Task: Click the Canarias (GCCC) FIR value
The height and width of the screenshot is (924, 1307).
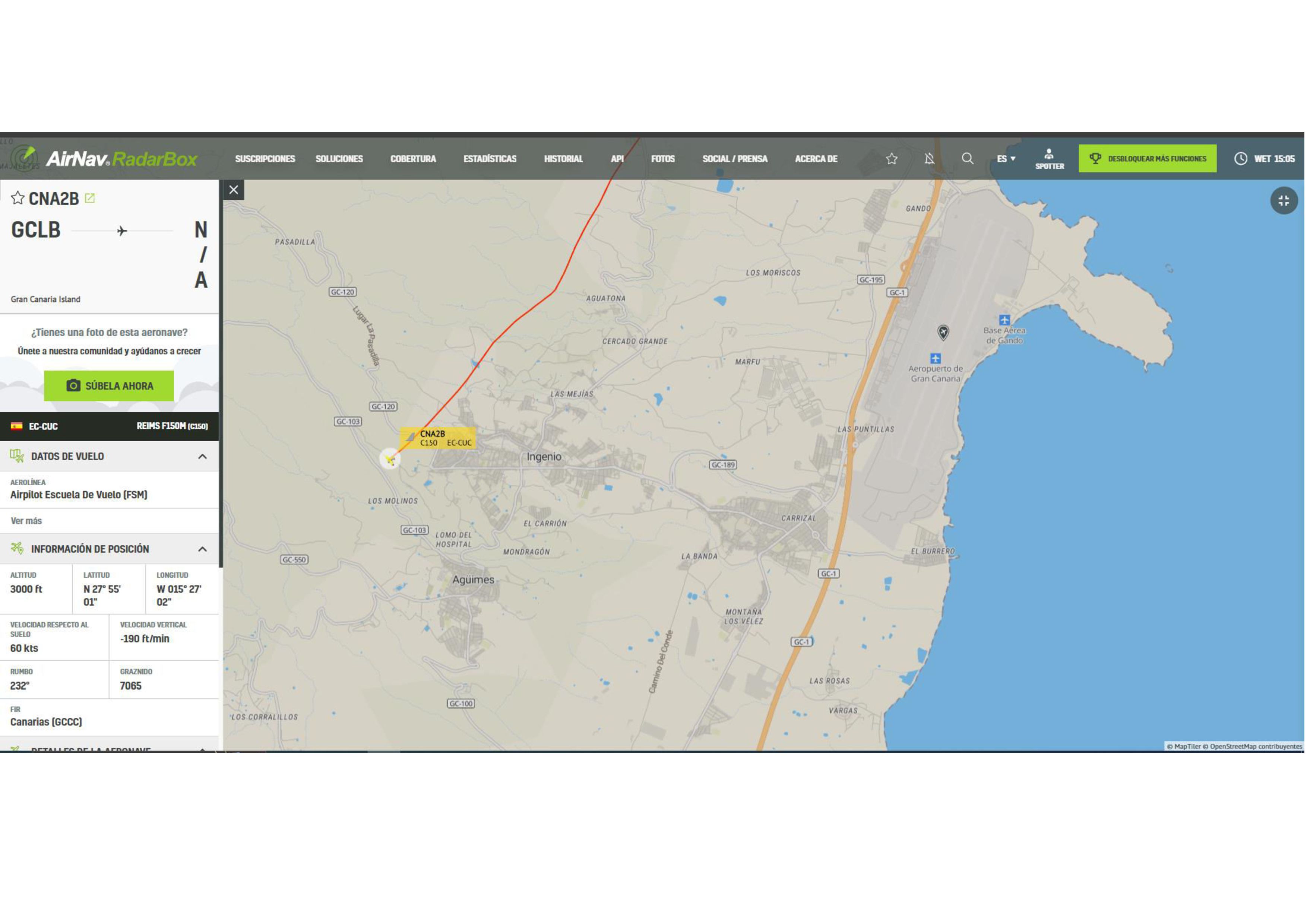Action: (x=46, y=722)
